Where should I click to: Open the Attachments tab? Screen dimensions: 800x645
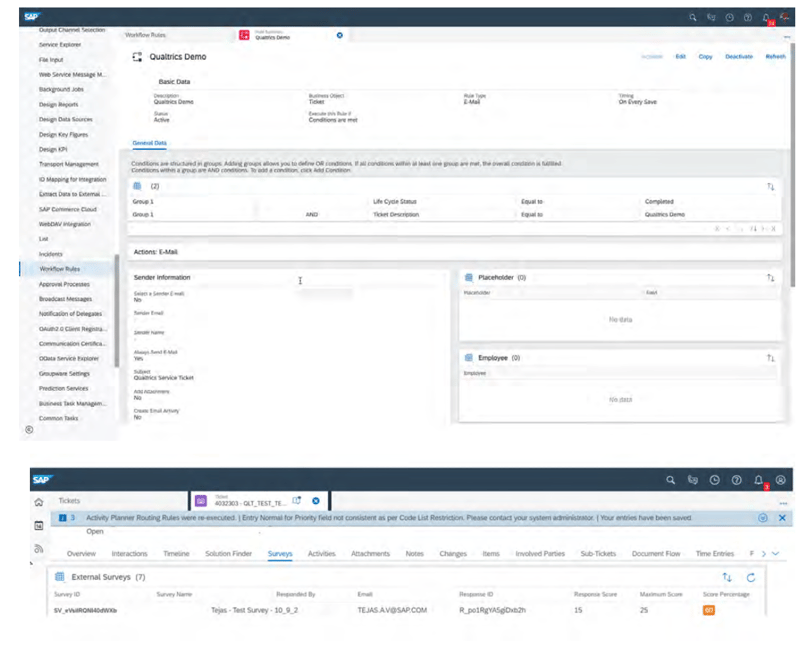tap(370, 554)
